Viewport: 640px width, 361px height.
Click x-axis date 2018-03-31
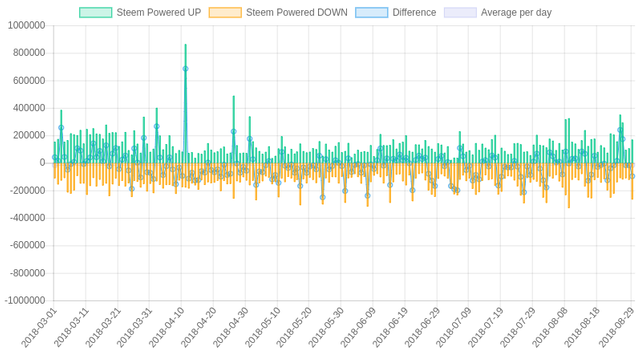click(x=134, y=328)
